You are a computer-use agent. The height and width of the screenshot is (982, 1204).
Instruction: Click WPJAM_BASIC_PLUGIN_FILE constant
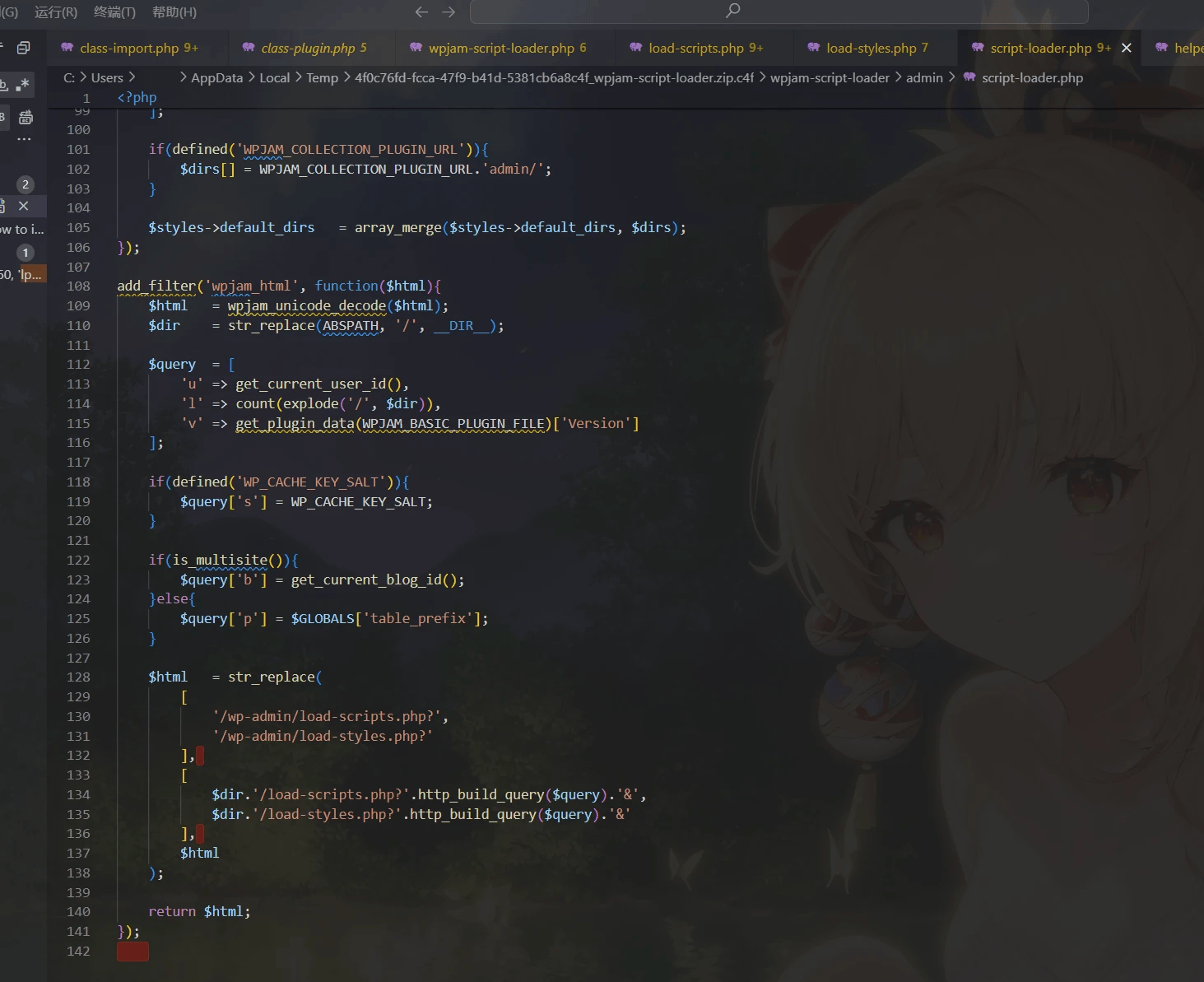point(453,424)
